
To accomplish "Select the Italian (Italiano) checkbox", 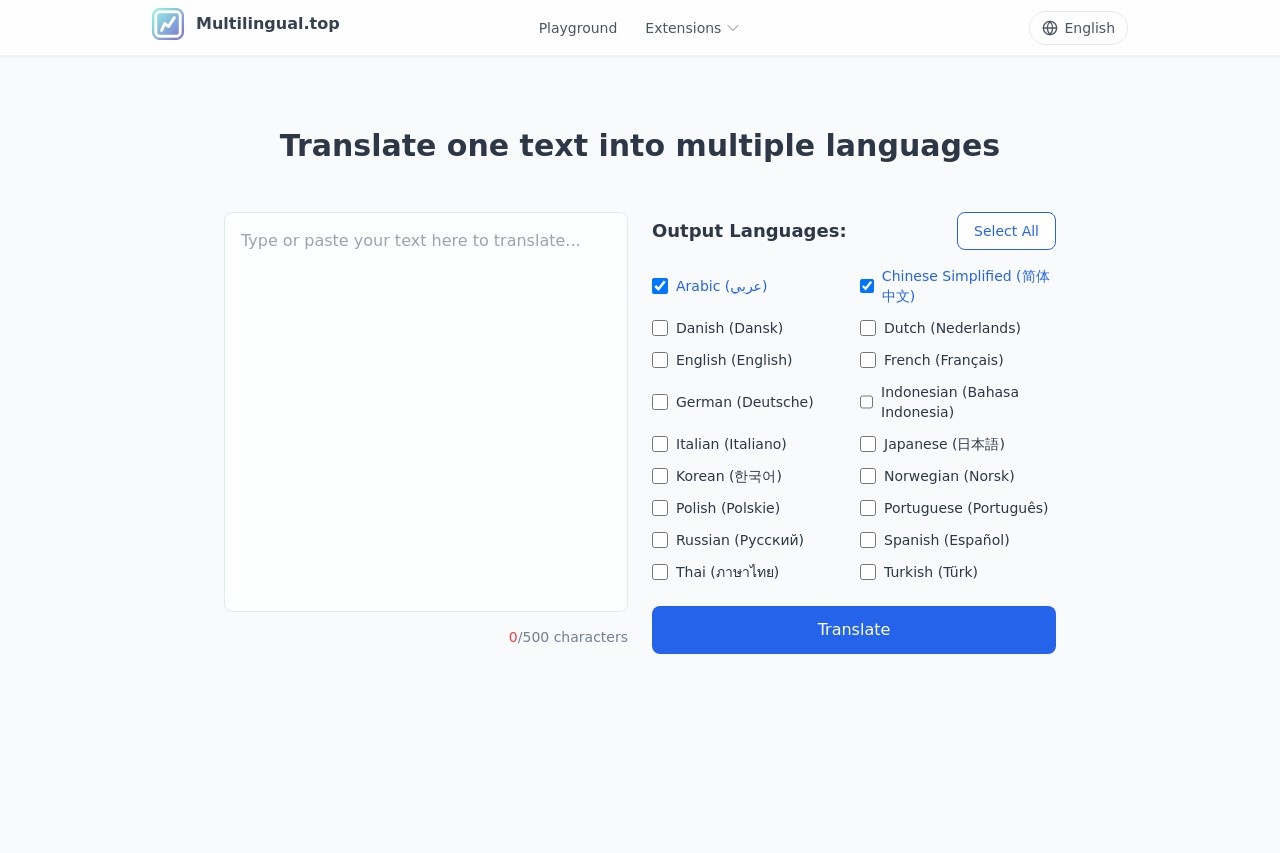I will 660,444.
